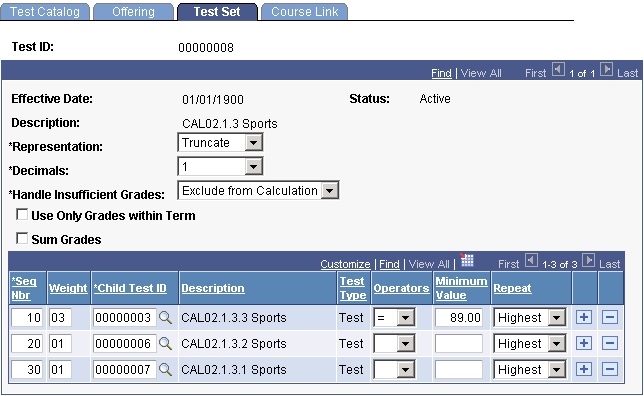Delete the CAL02.1.3.2 Sports row

pyautogui.click(x=610, y=343)
